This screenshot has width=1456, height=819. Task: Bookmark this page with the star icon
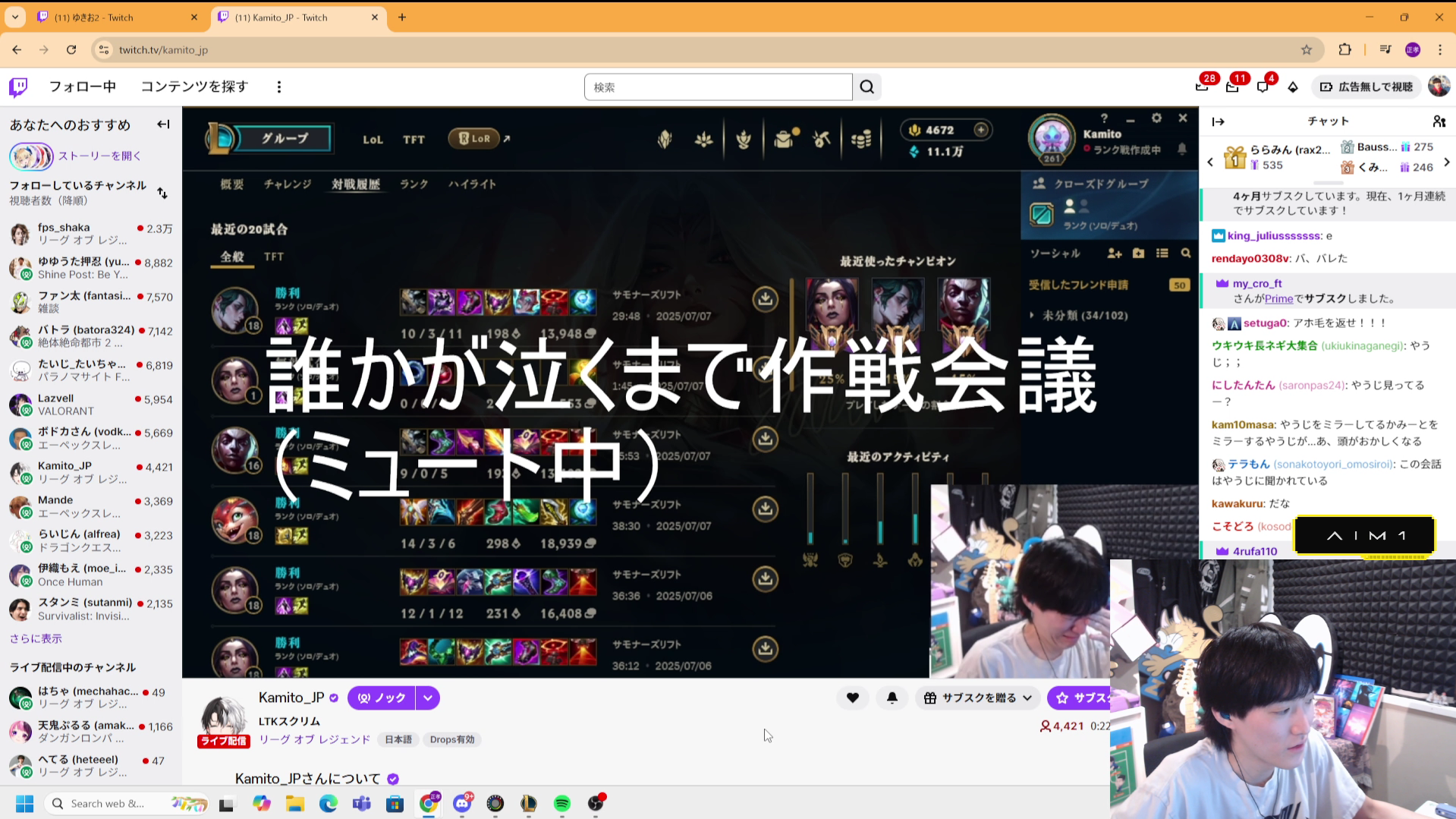pyautogui.click(x=1307, y=50)
